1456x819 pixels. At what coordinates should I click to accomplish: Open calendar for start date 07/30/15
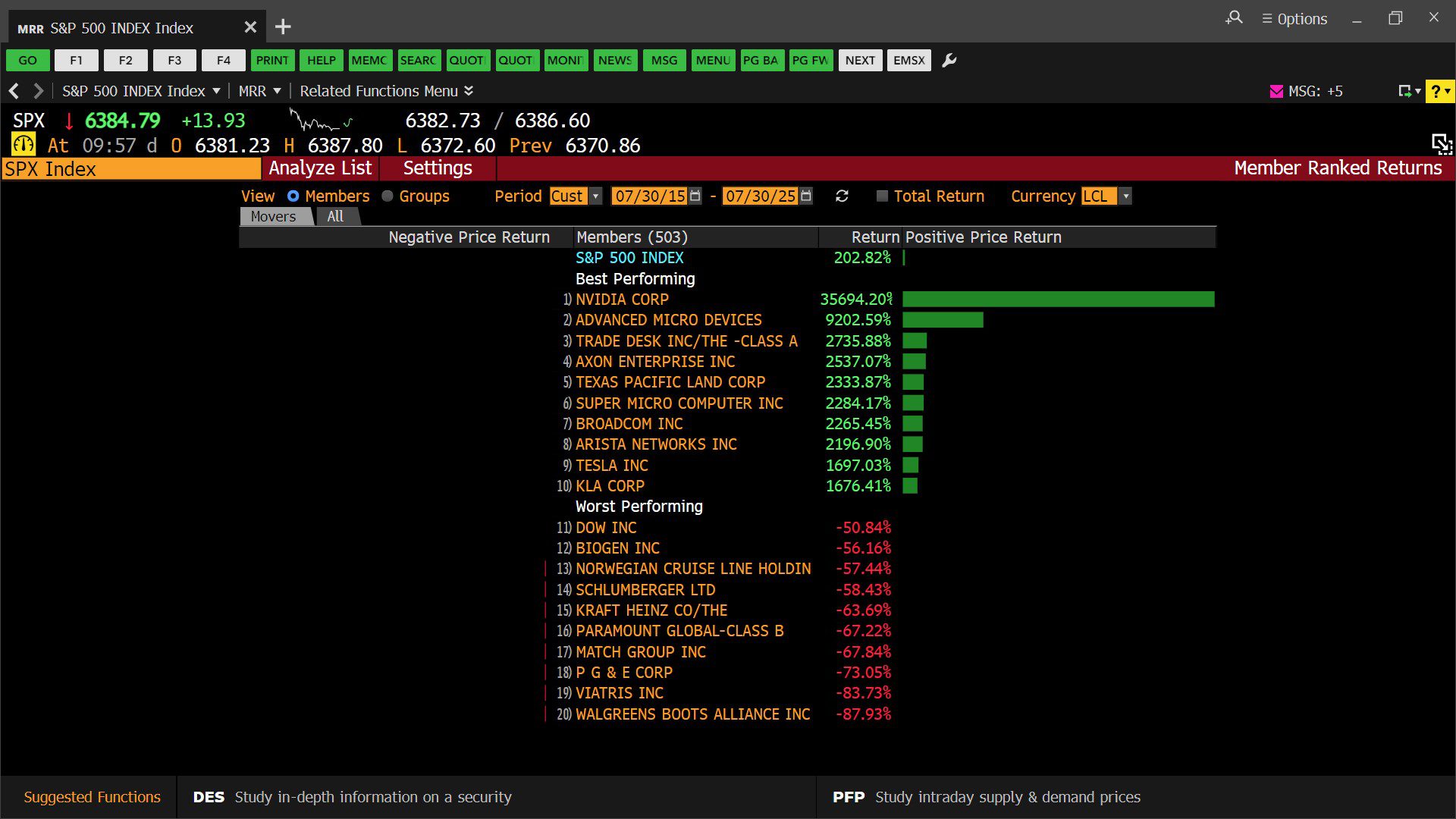(x=695, y=196)
